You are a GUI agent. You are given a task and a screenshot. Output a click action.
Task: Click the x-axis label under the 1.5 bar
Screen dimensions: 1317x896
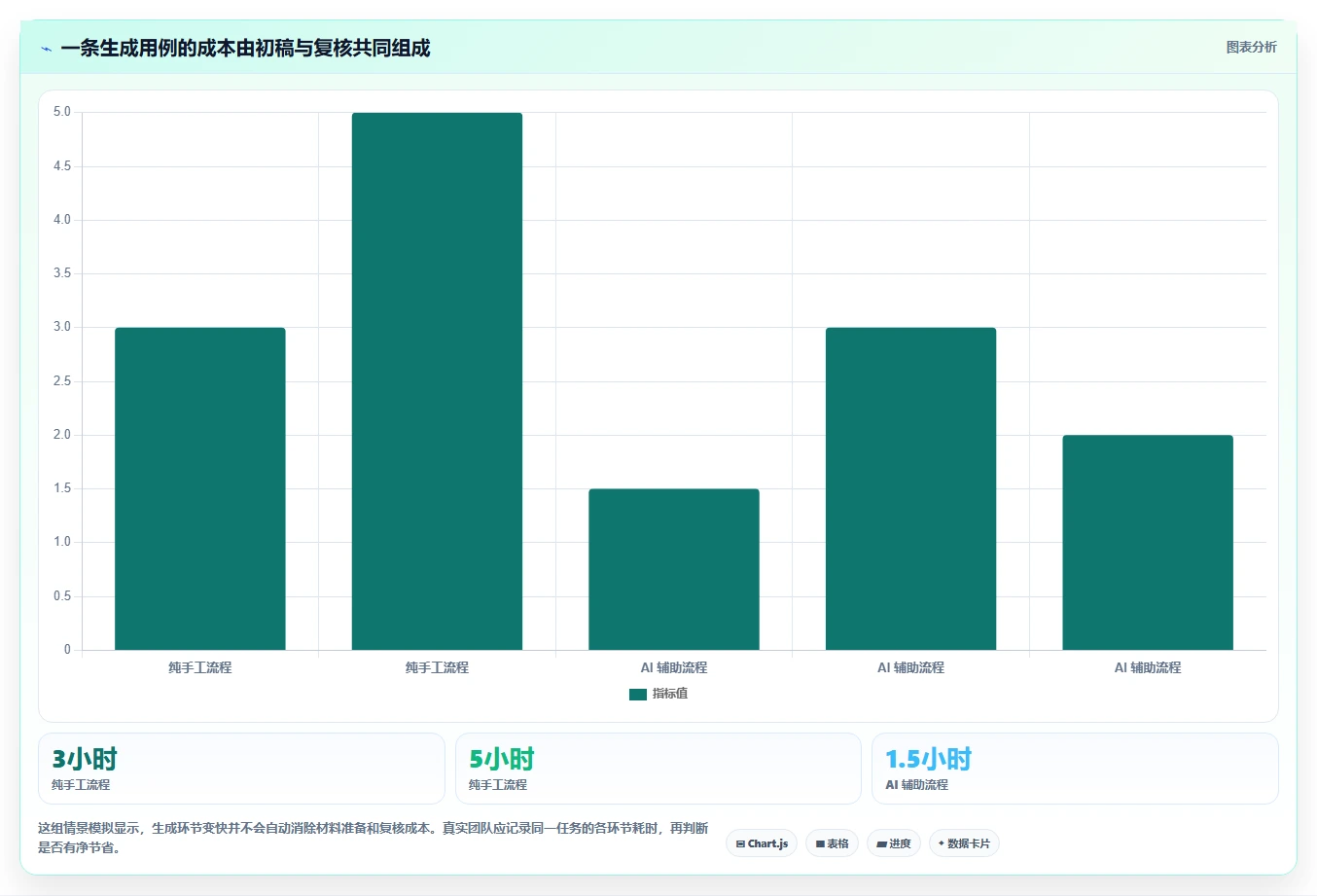coord(674,667)
